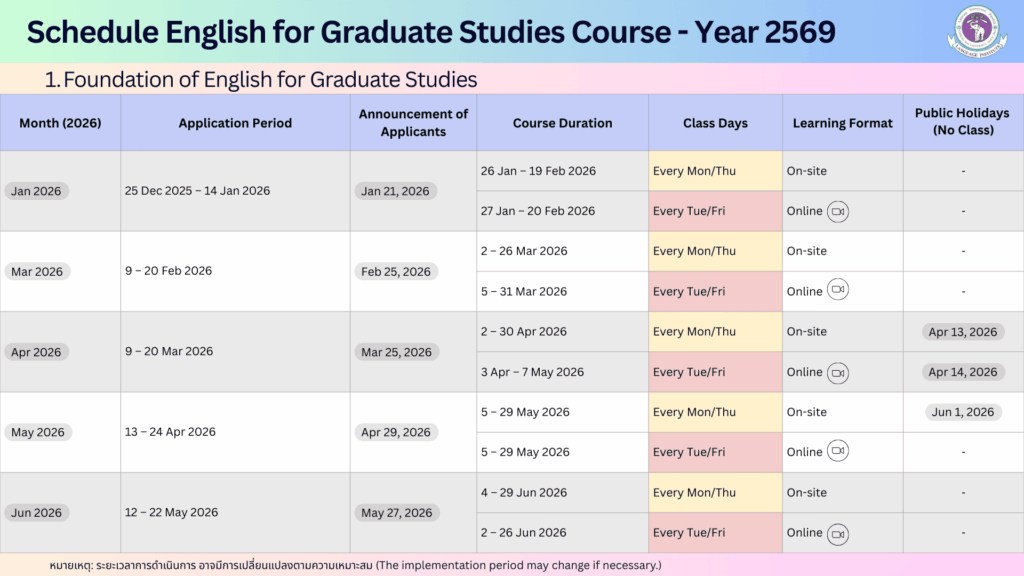Click the video camera icon for 2 – 26 Jun course

tap(838, 533)
